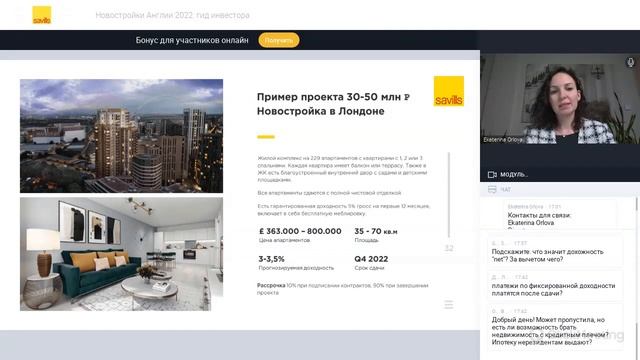Click the Savills logo on the slide
The height and width of the screenshot is (360, 640).
pyautogui.click(x=449, y=91)
